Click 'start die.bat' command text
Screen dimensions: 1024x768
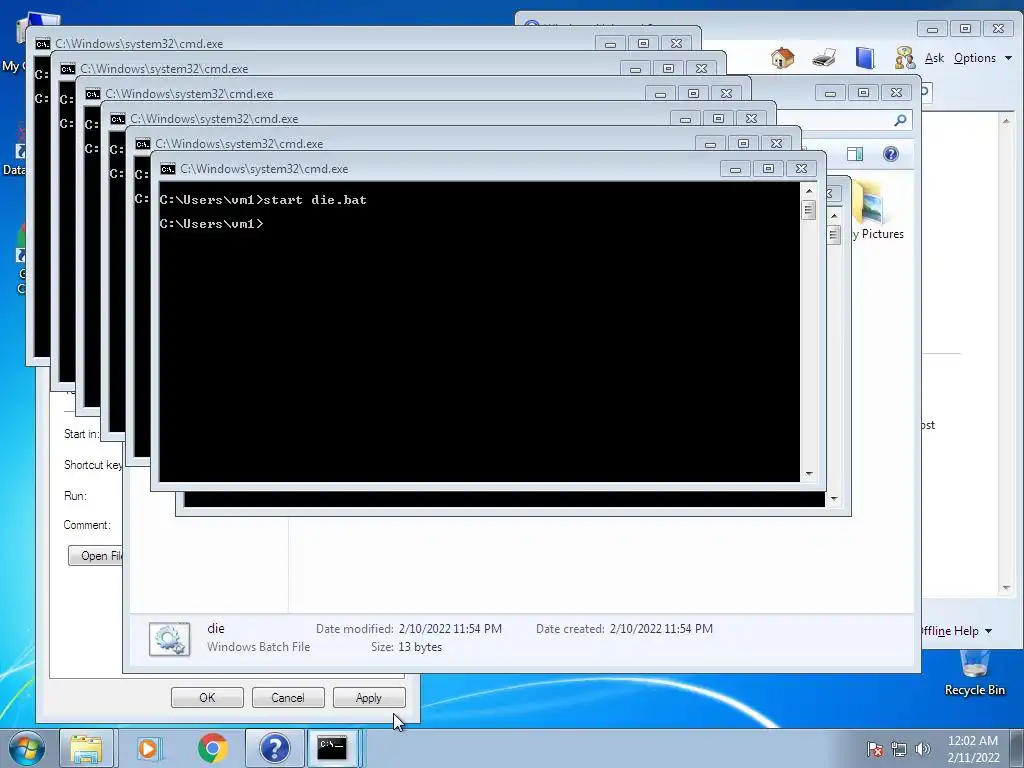tap(315, 200)
